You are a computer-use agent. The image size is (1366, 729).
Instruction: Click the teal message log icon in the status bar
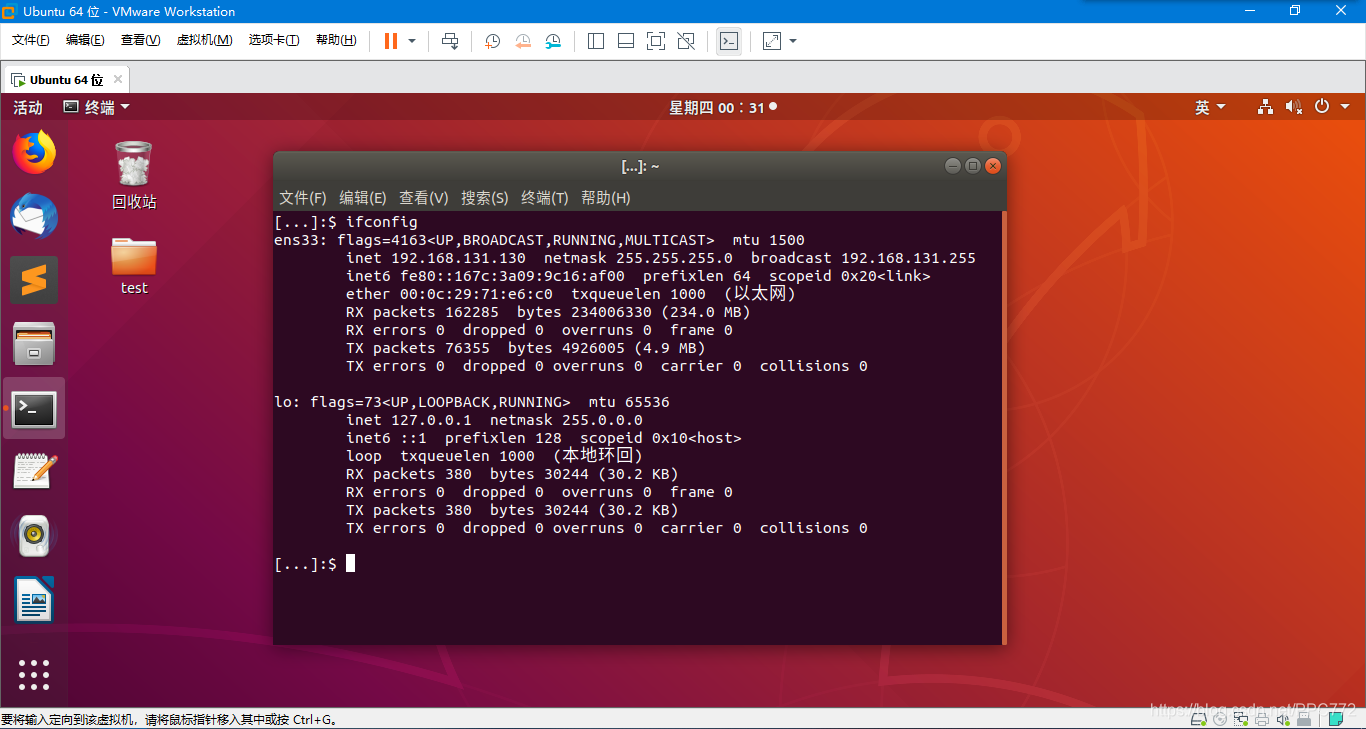tap(1336, 718)
